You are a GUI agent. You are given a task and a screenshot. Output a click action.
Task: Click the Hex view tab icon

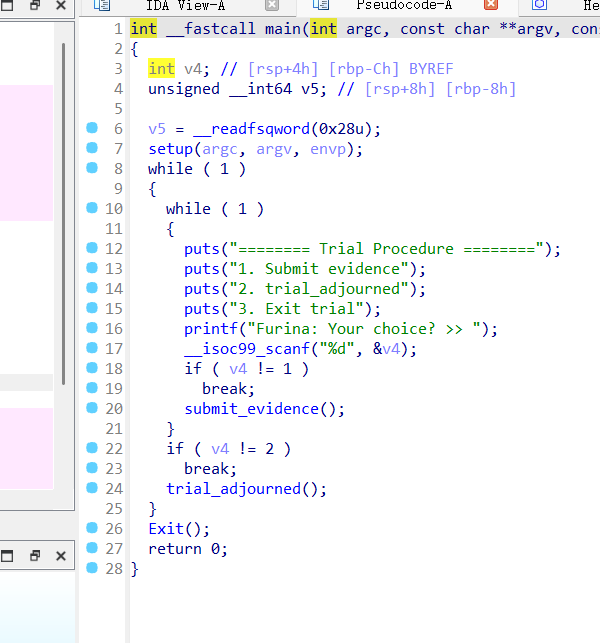coord(539,5)
